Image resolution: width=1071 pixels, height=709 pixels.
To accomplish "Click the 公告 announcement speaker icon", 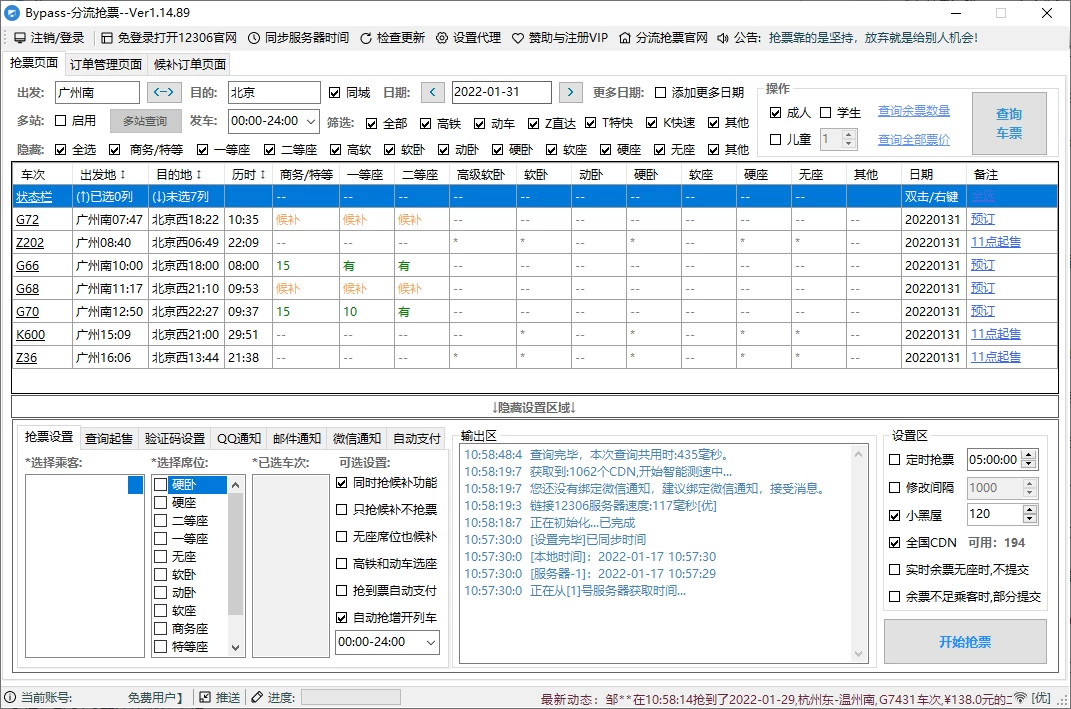I will 721,37.
